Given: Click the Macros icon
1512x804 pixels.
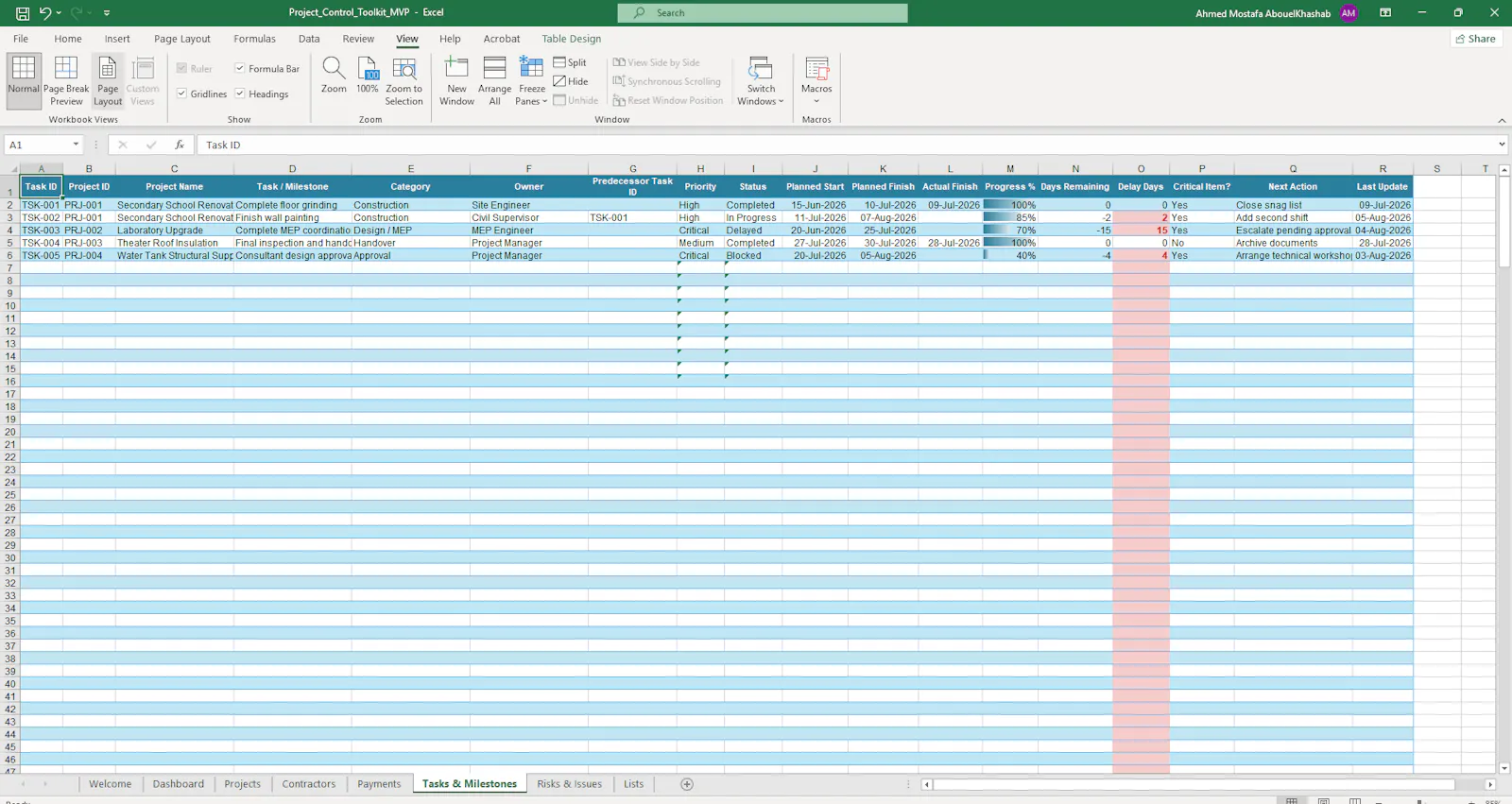Looking at the screenshot, I should [x=816, y=68].
